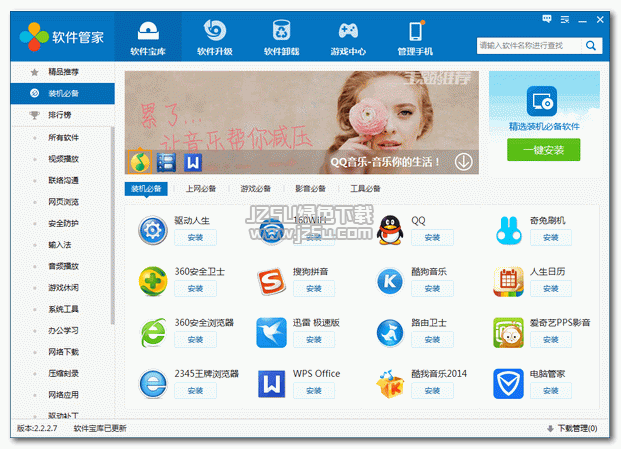The image size is (621, 449).
Task: Click the 奇兔刷机 rabbit icon
Action: coord(509,230)
